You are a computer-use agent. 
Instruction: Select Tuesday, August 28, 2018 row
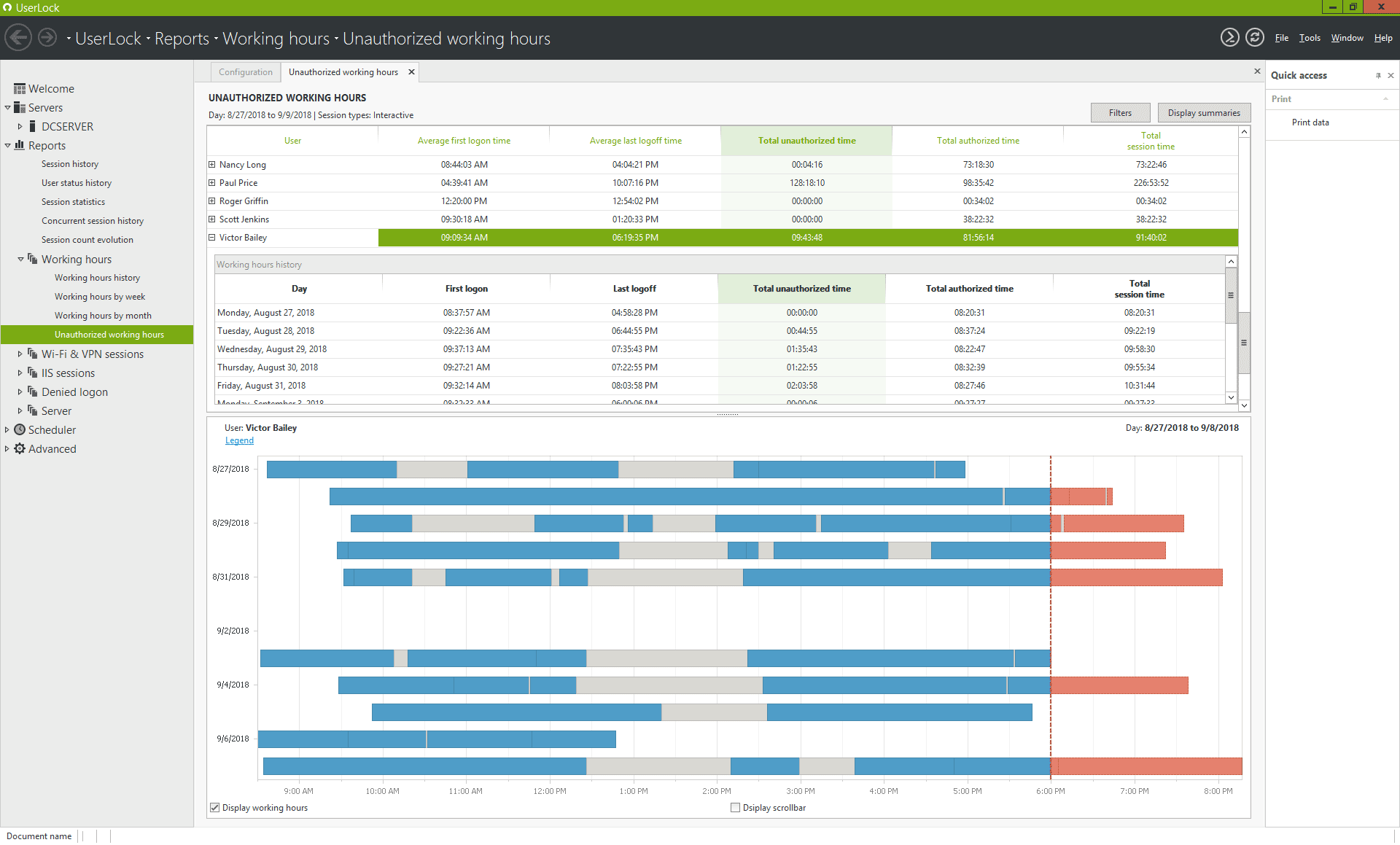tap(720, 331)
